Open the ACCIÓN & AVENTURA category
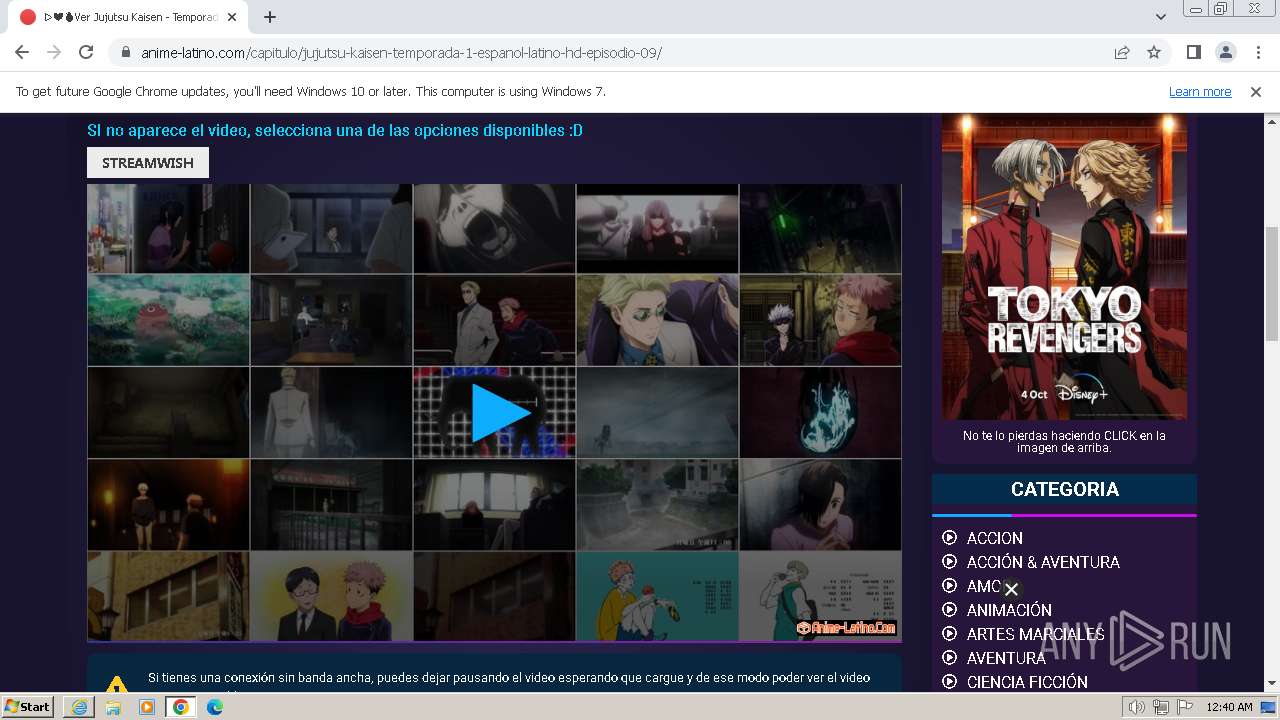Viewport: 1280px width, 720px height. (x=1043, y=562)
